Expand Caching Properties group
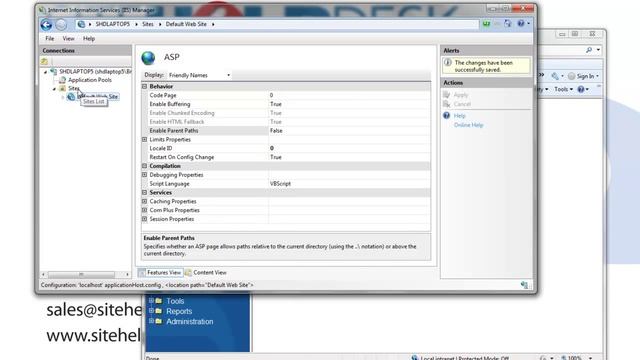640x360 pixels. point(144,201)
